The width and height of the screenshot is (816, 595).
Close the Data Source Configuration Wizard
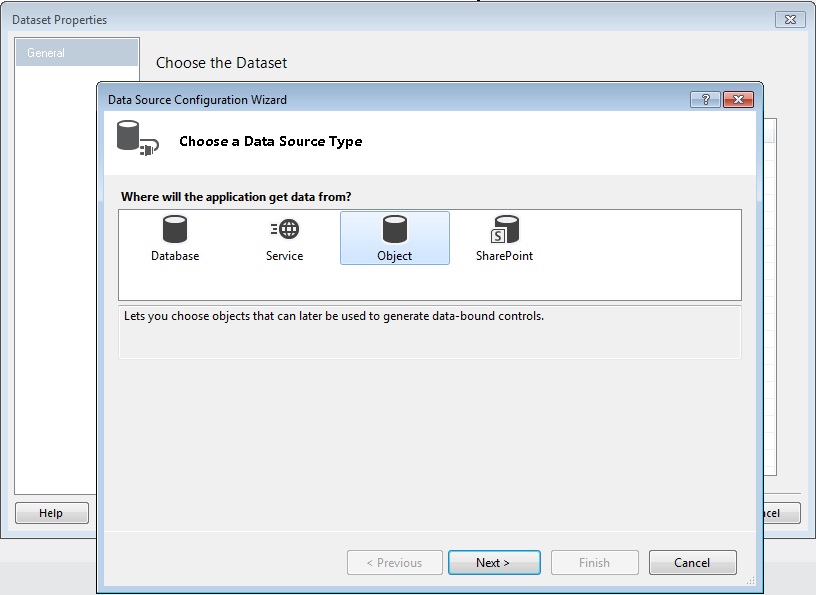(738, 100)
